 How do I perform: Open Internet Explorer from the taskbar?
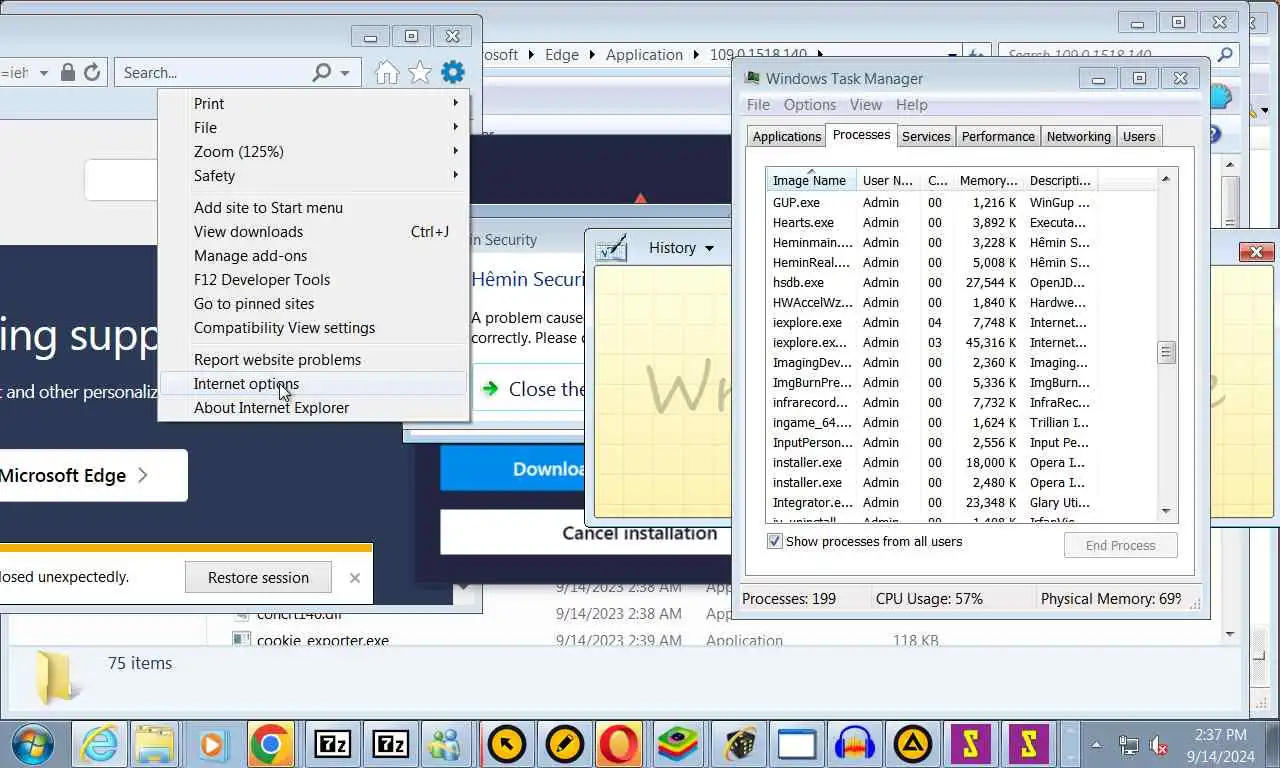(99, 744)
